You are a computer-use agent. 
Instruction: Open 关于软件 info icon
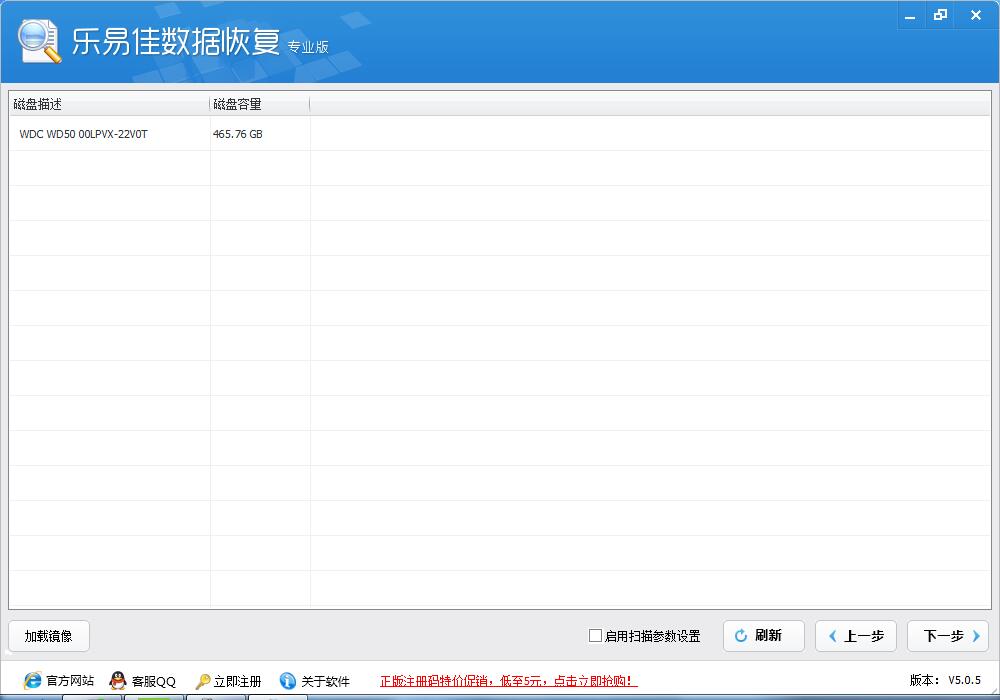(288, 681)
